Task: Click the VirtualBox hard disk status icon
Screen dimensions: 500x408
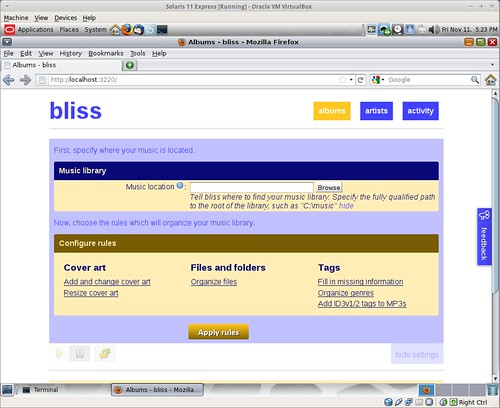Action: pos(388,402)
